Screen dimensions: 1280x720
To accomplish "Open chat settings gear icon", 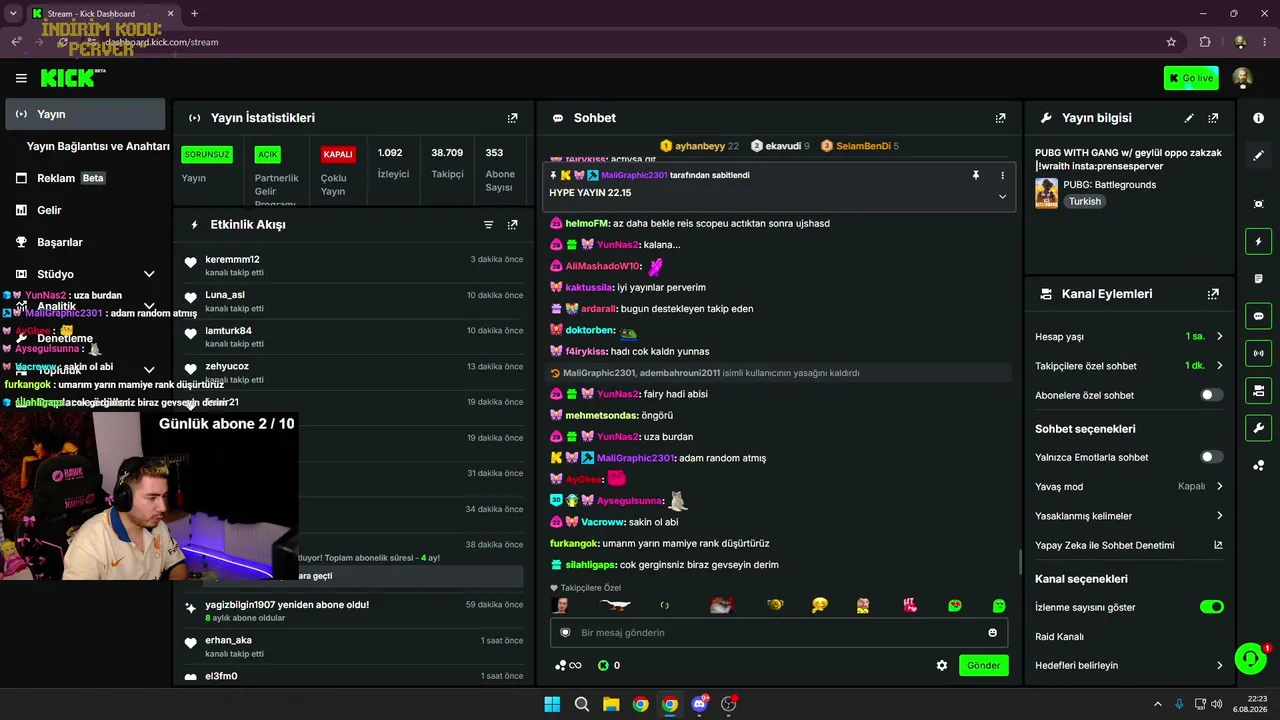I will [x=941, y=665].
